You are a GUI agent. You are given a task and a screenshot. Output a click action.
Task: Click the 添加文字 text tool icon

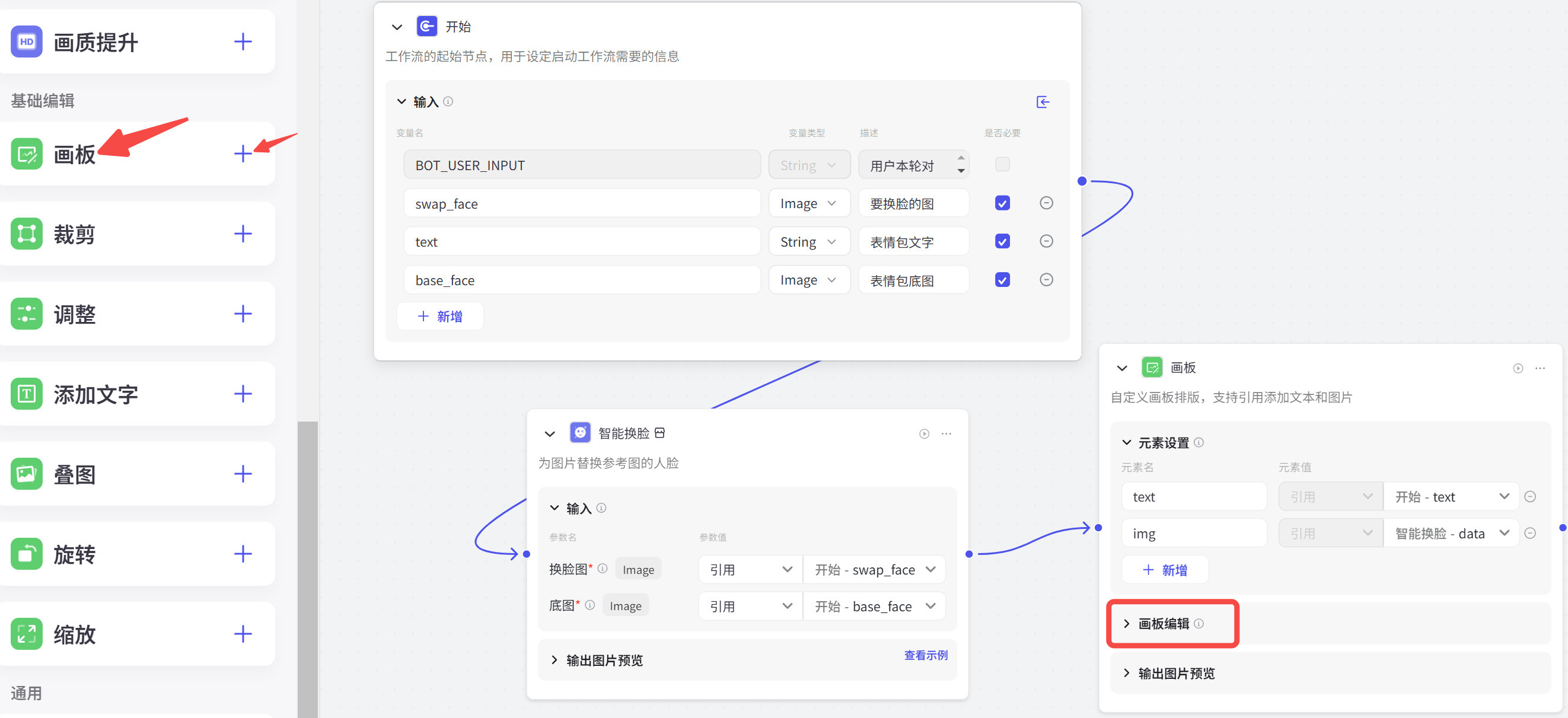tap(27, 394)
